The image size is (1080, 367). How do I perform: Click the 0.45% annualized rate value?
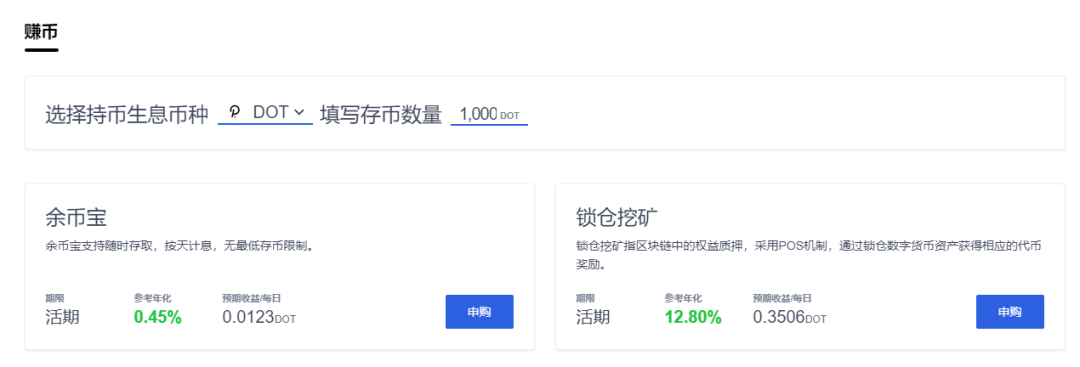pos(158,317)
